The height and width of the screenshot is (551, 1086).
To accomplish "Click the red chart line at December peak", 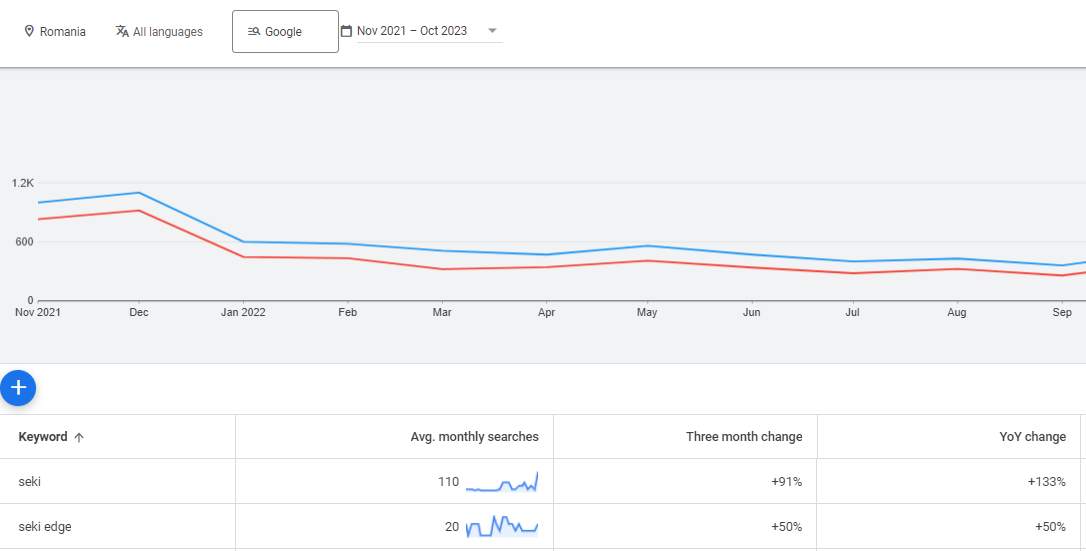I will tap(139, 211).
